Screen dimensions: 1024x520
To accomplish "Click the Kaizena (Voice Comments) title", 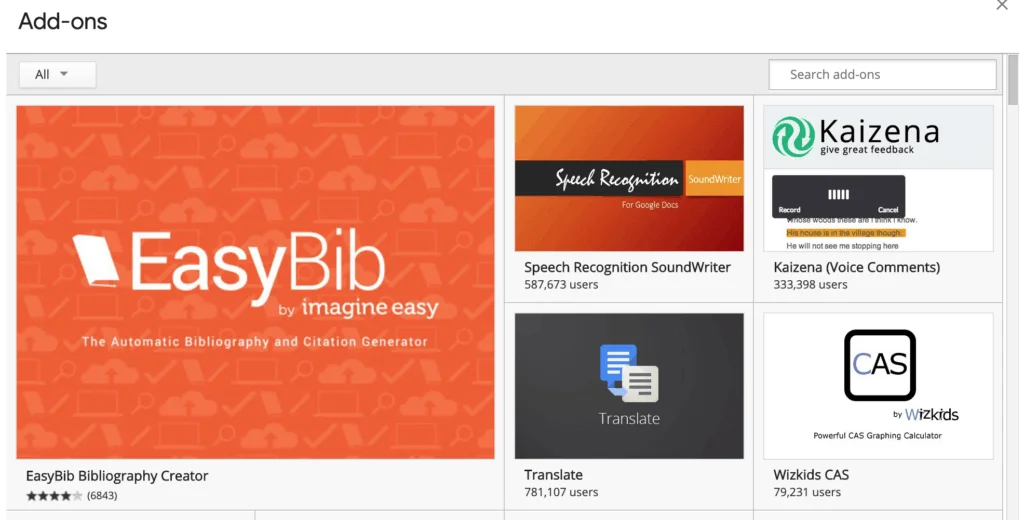I will tap(856, 267).
